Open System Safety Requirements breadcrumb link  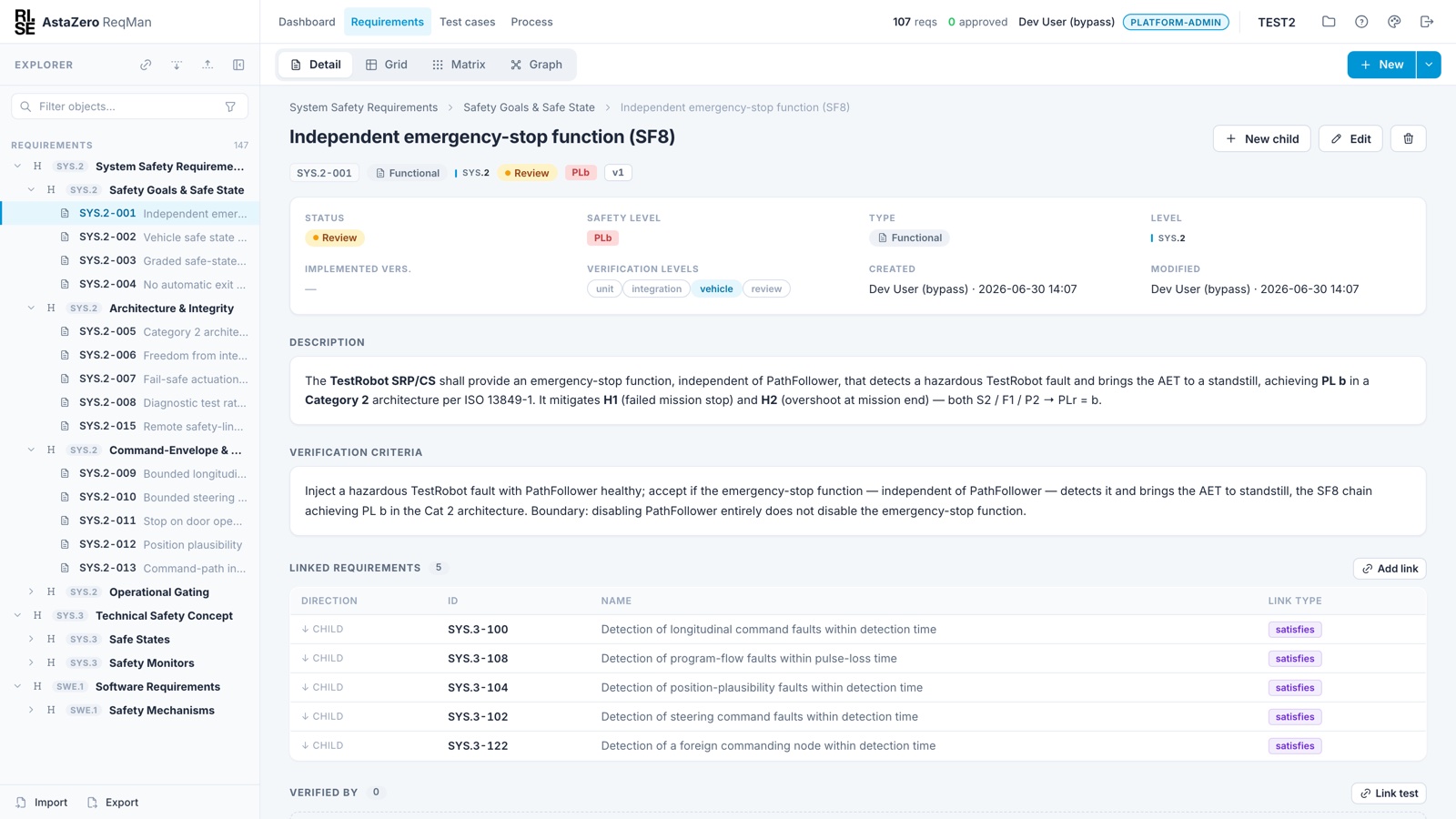click(x=363, y=107)
